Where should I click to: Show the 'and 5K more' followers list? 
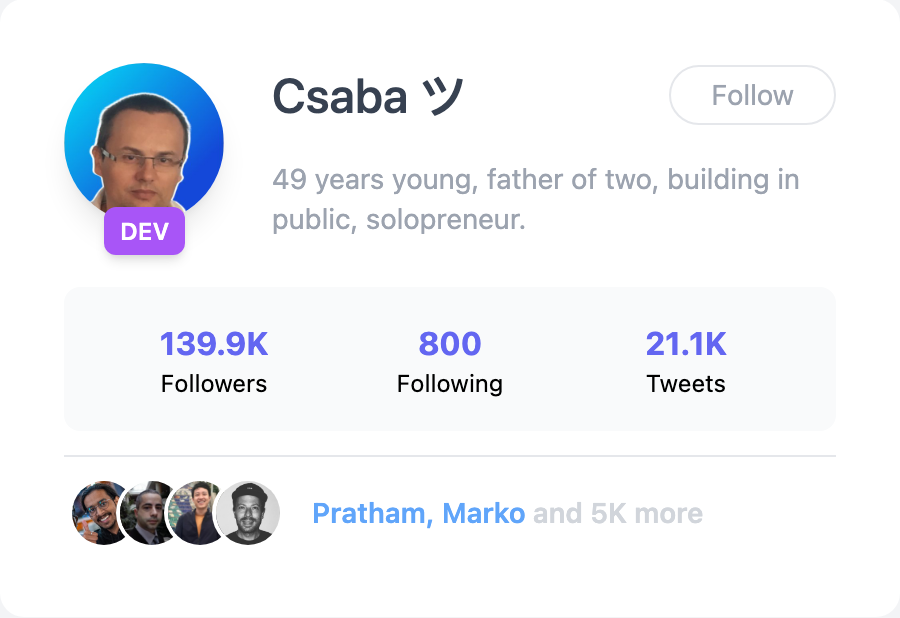tap(618, 514)
